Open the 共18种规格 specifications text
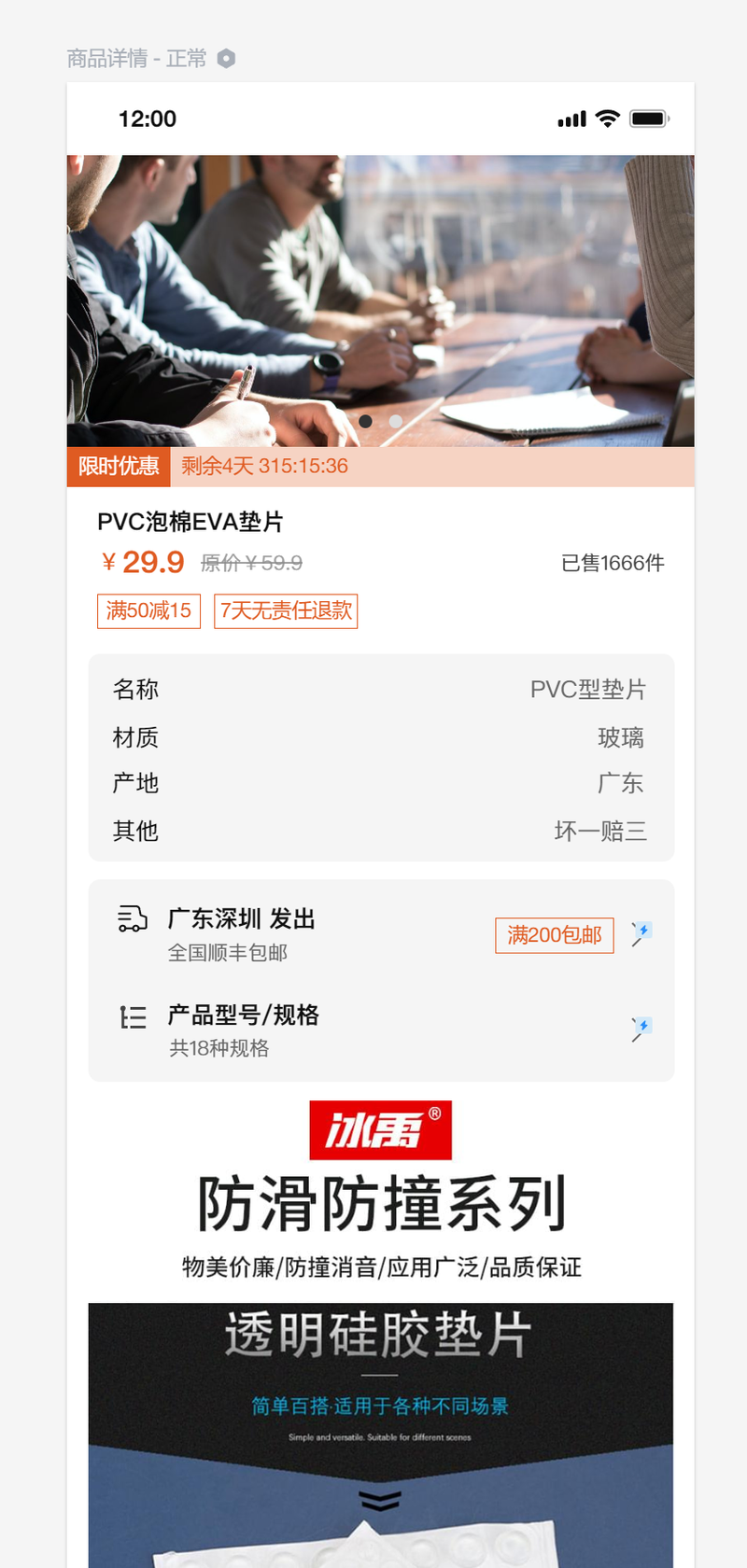 (219, 1048)
